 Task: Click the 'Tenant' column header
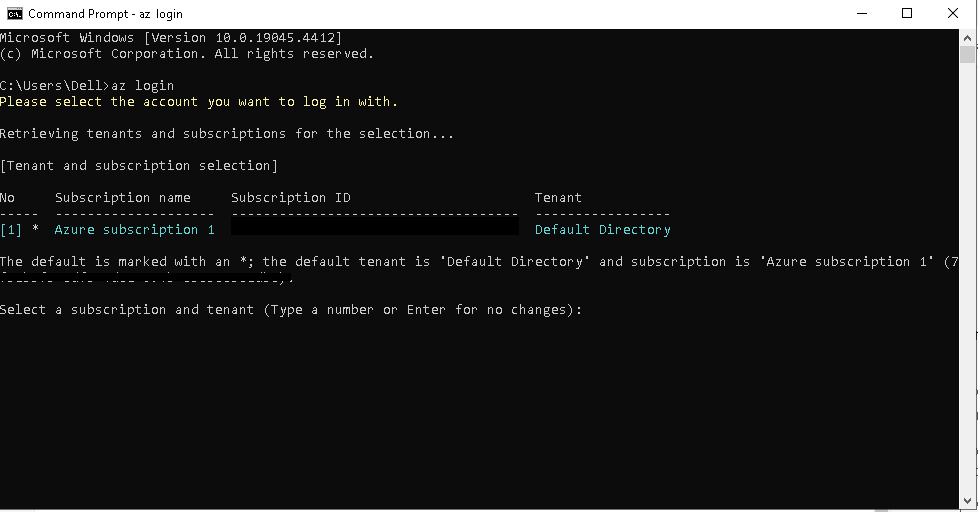click(x=558, y=198)
